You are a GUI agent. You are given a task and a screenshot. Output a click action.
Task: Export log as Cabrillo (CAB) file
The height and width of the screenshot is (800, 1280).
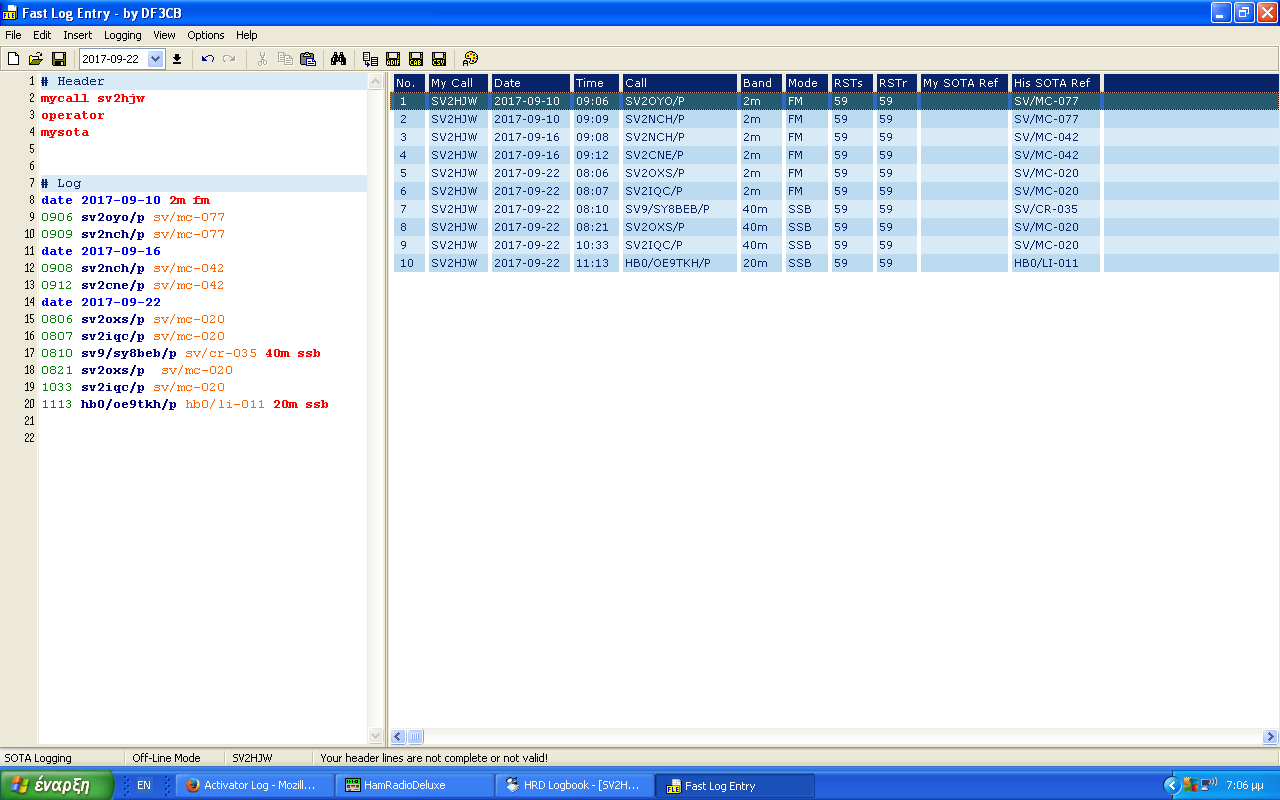click(416, 59)
